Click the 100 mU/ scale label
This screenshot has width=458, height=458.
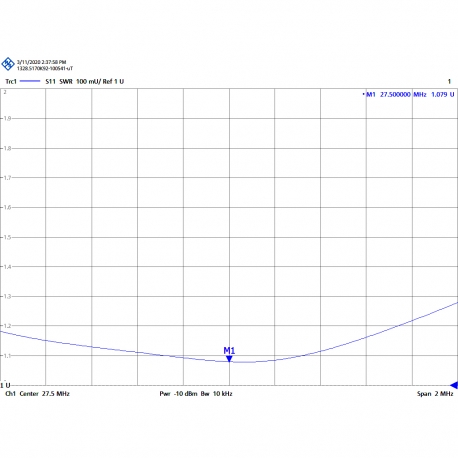pyautogui.click(x=88, y=81)
